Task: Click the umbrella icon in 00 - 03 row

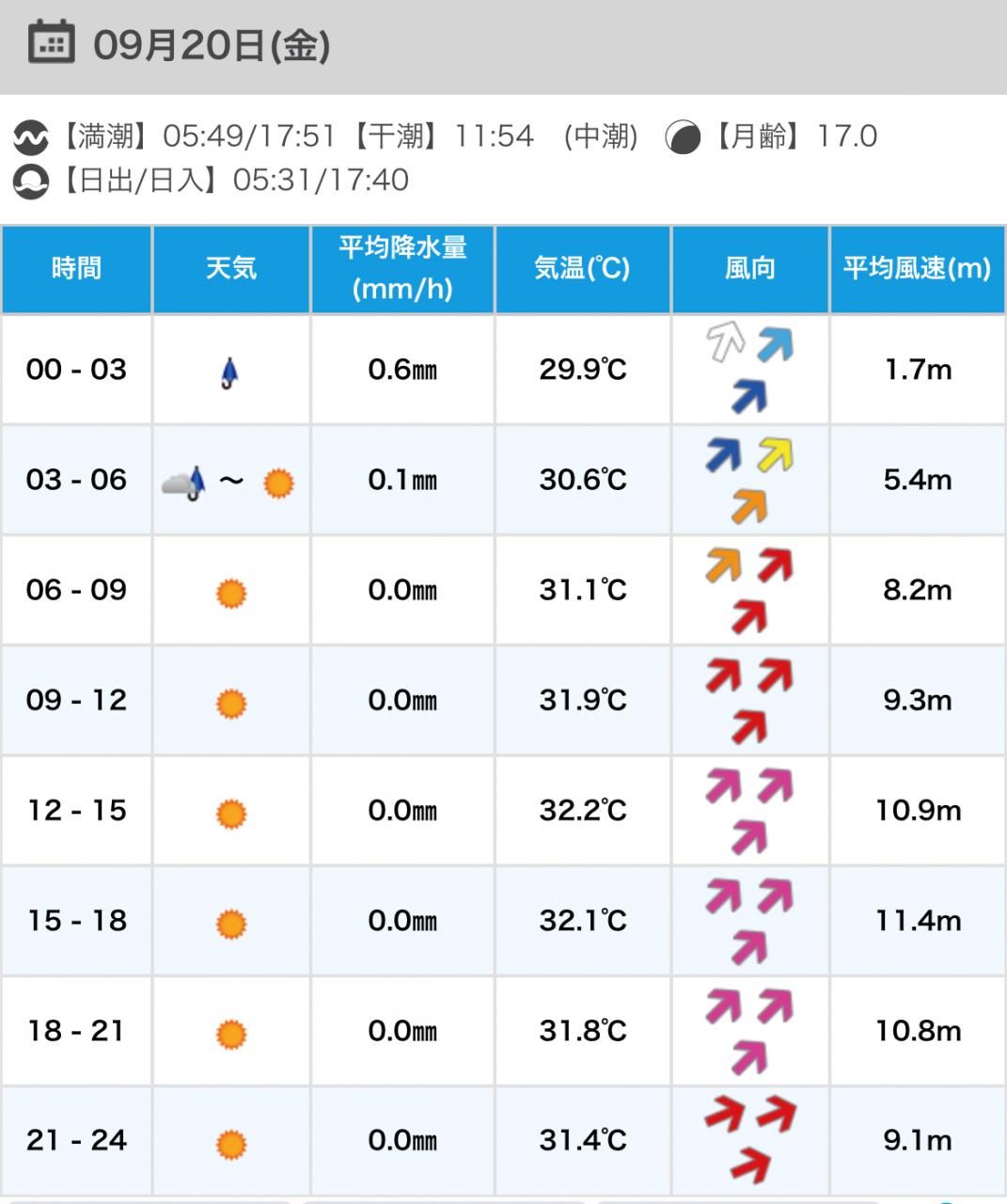Action: (x=229, y=373)
